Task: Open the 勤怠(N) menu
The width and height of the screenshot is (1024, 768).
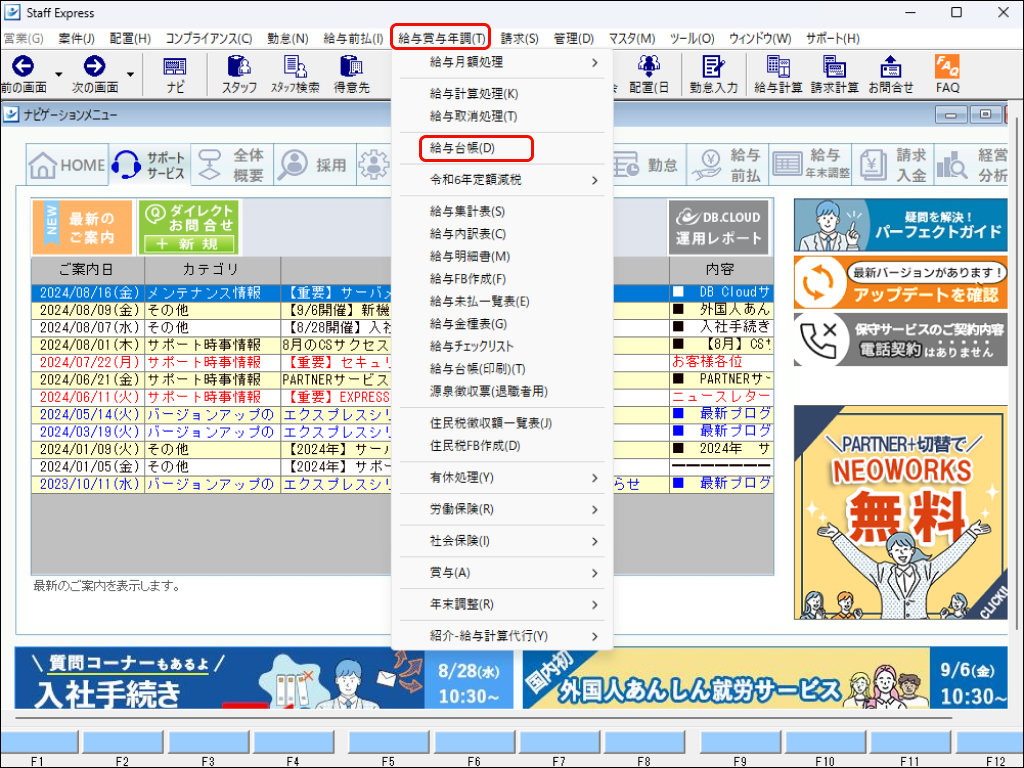Action: (x=288, y=39)
